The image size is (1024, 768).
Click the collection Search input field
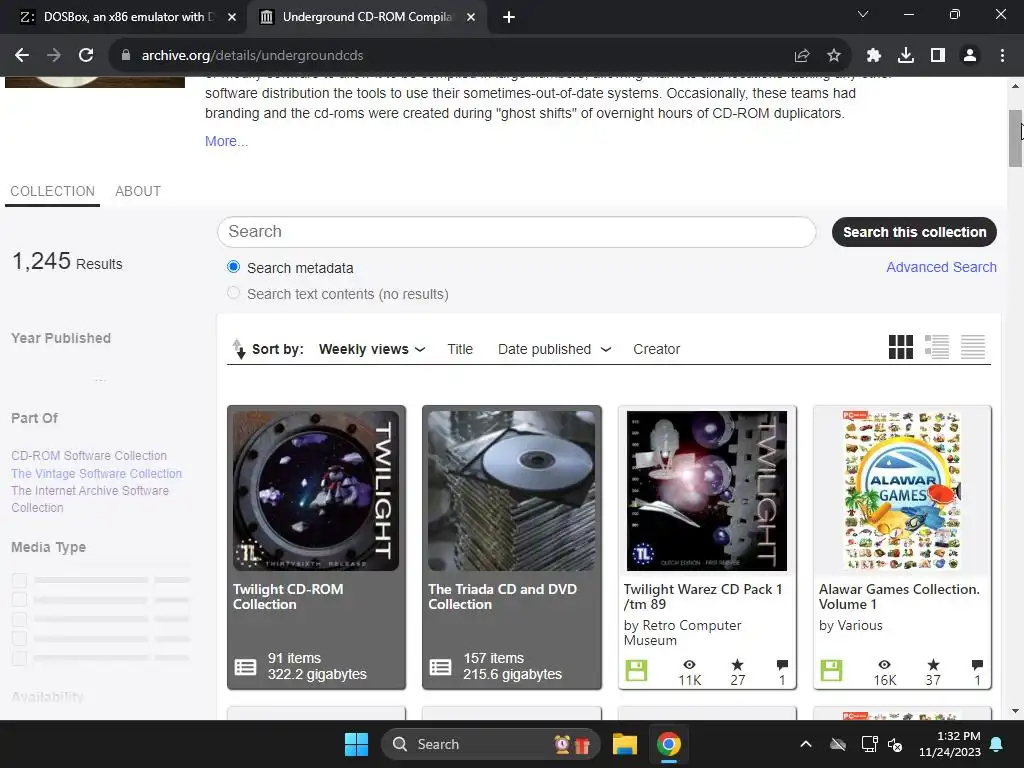pyautogui.click(x=517, y=232)
